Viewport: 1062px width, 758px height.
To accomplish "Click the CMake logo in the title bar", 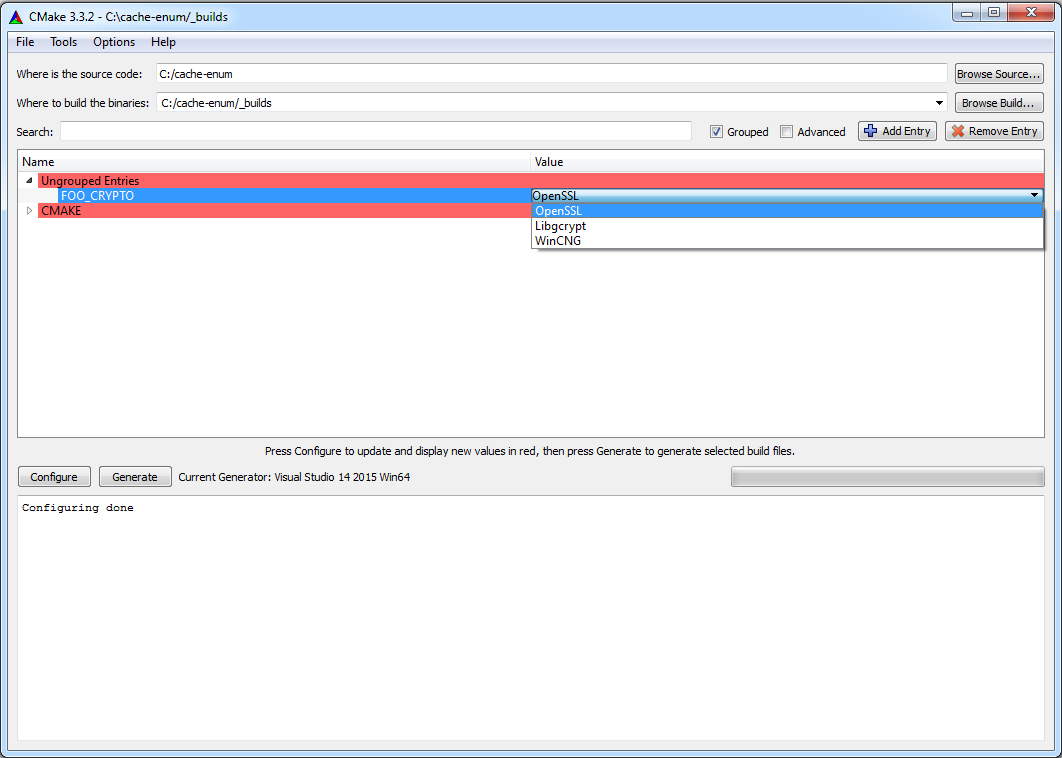I will (x=14, y=13).
